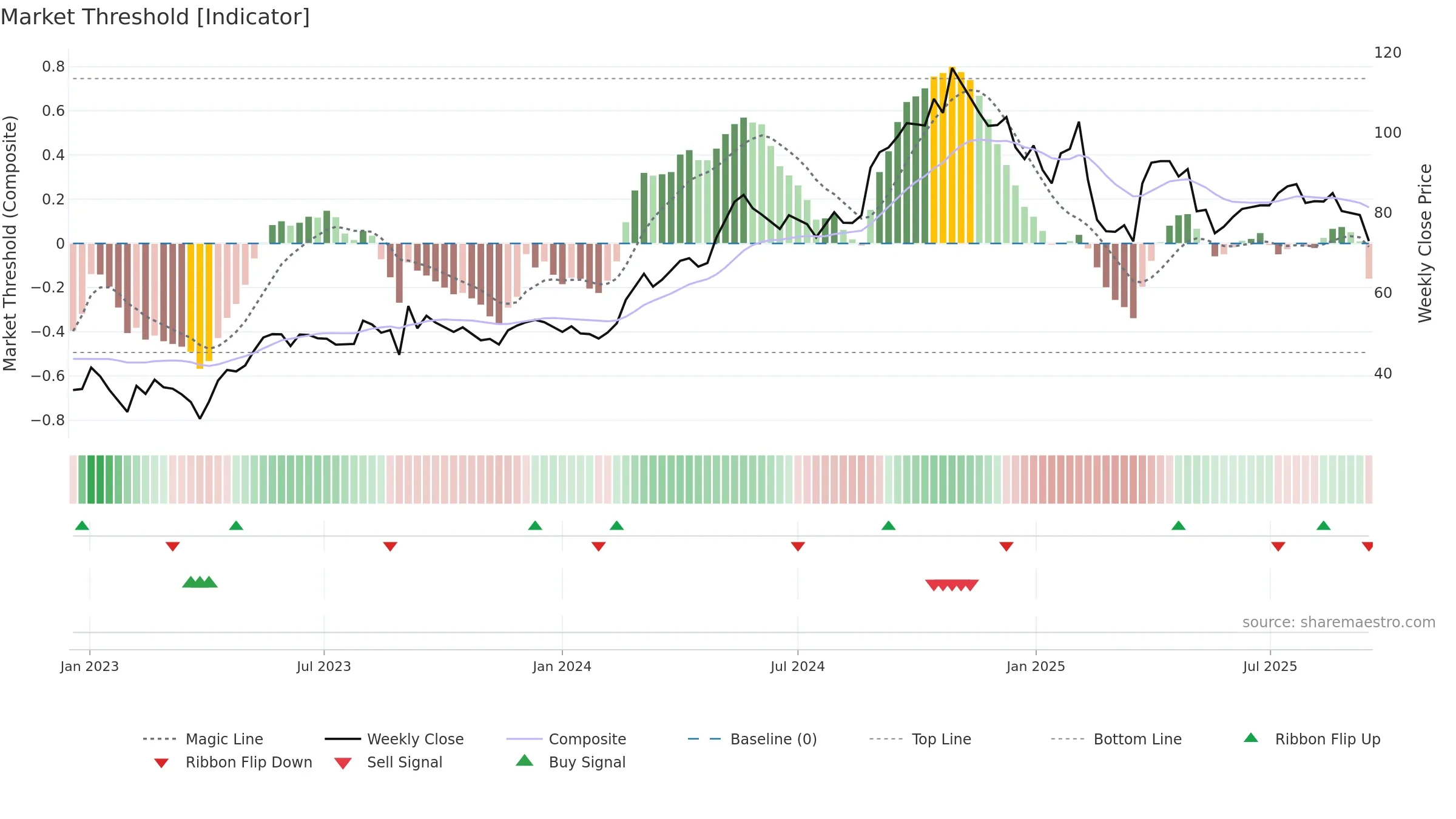Click the 40 price axis label

pos(1383,374)
